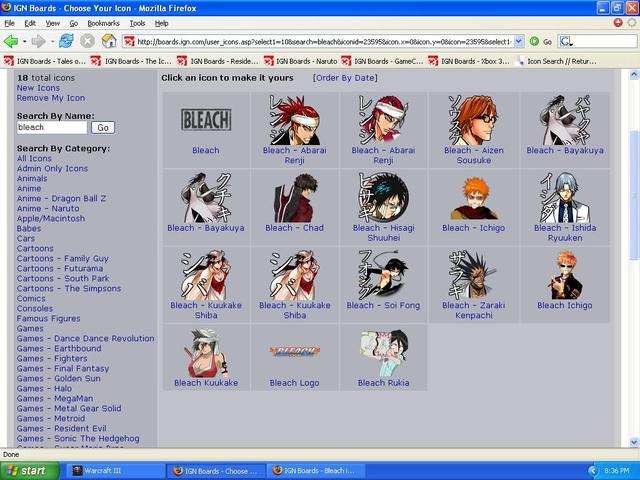Switch to Warcraft III taskbar button

click(115, 471)
